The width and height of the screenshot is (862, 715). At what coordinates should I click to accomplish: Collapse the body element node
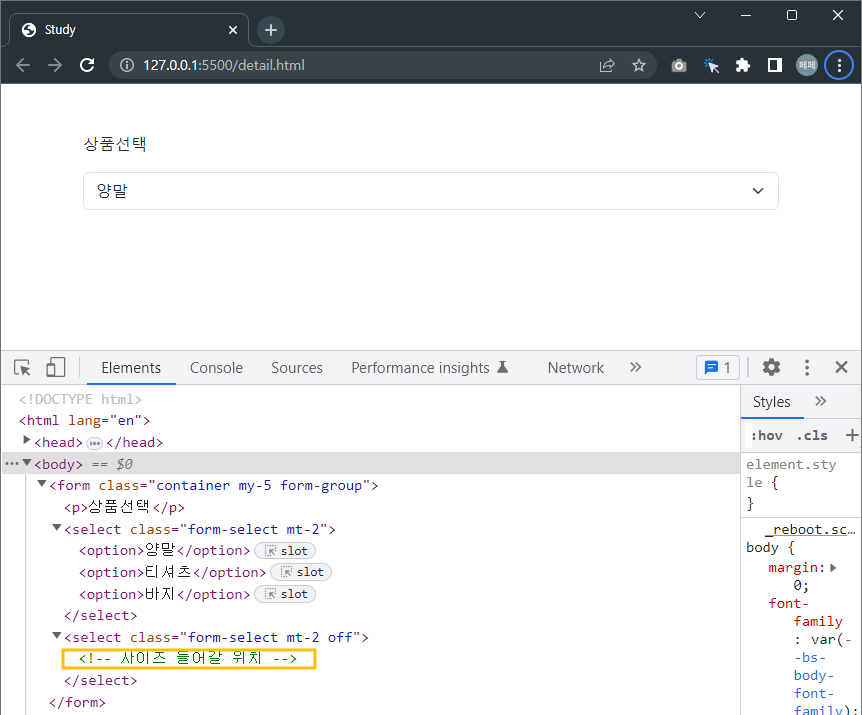pos(26,463)
